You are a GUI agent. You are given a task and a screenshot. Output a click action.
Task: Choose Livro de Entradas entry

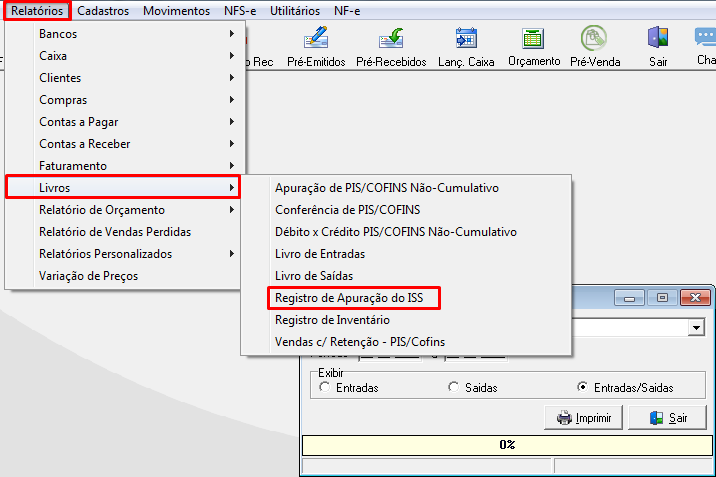tap(320, 254)
